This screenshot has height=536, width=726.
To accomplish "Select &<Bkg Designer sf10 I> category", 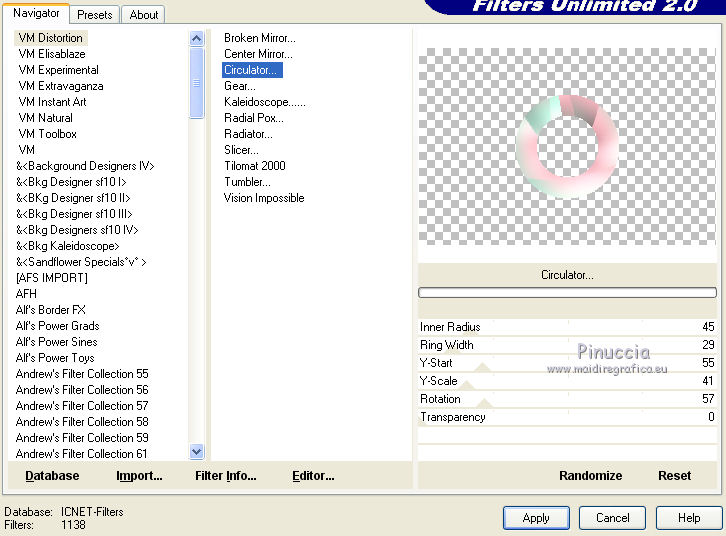I will click(x=71, y=182).
